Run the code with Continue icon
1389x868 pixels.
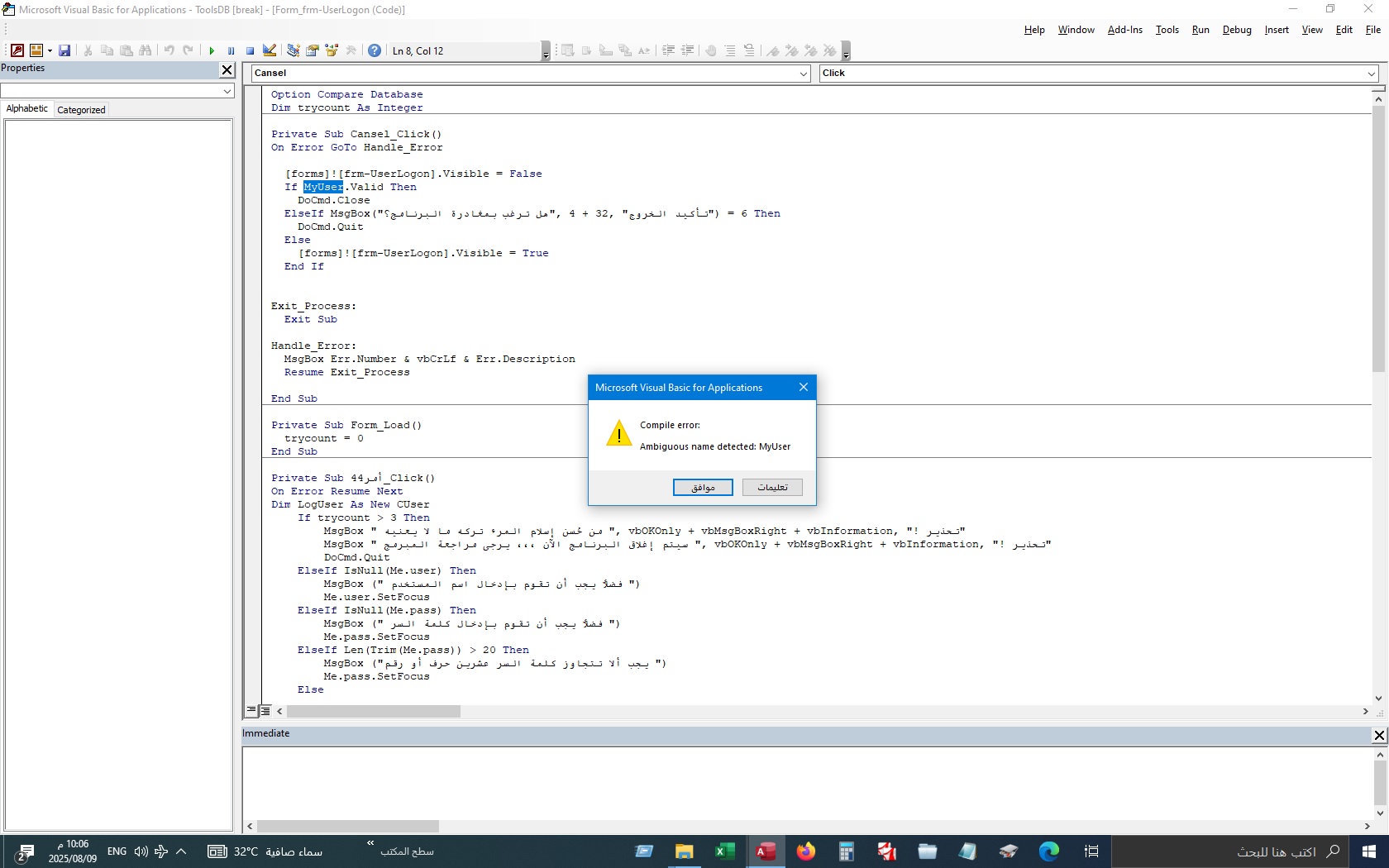pos(212,50)
